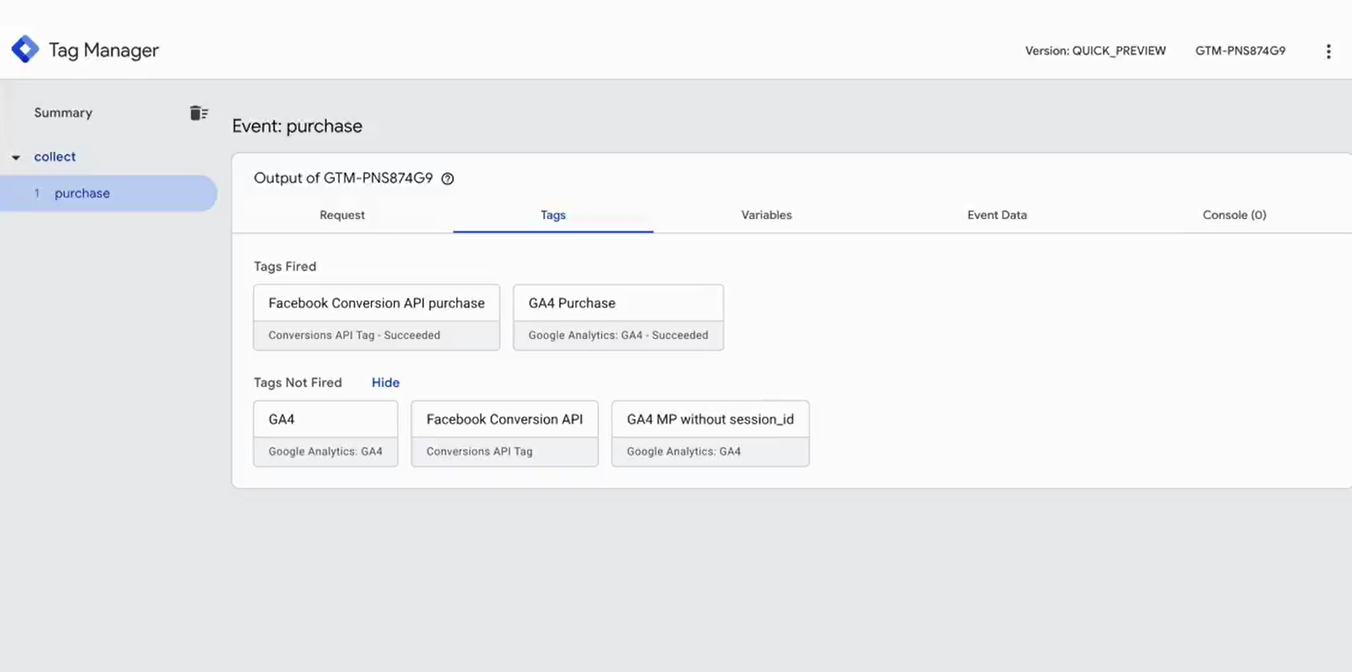View the Event Data tab
1352x672 pixels.
coord(997,214)
